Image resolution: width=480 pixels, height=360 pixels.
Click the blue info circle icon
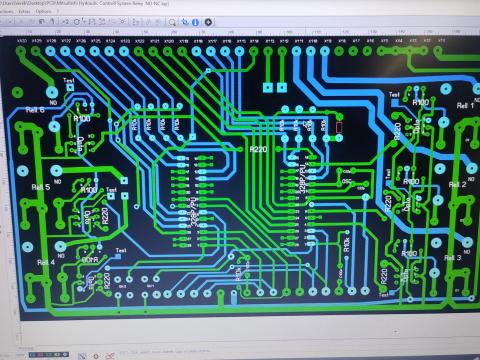(x=196, y=22)
